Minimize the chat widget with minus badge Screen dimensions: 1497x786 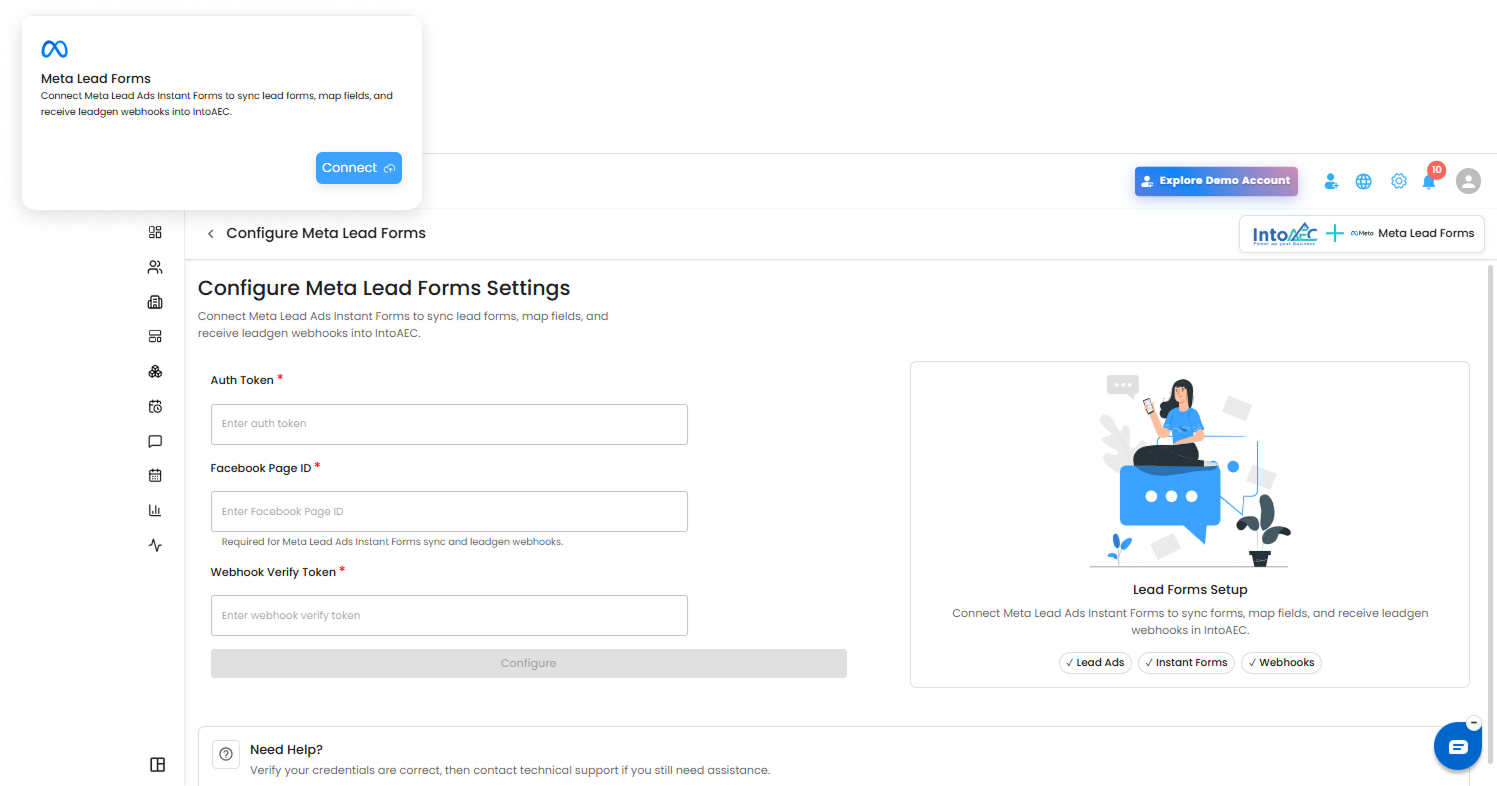[x=1473, y=723]
